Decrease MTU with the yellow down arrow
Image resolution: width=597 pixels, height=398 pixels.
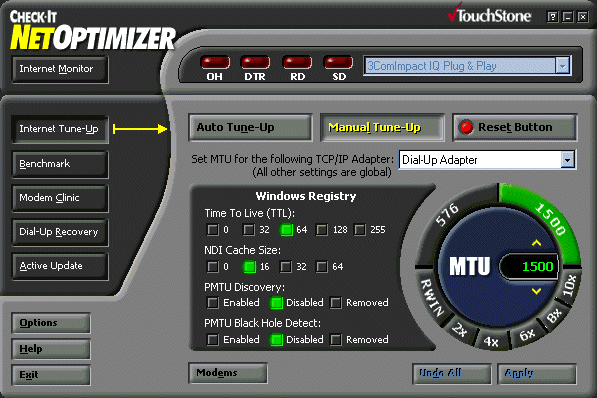pyautogui.click(x=536, y=291)
